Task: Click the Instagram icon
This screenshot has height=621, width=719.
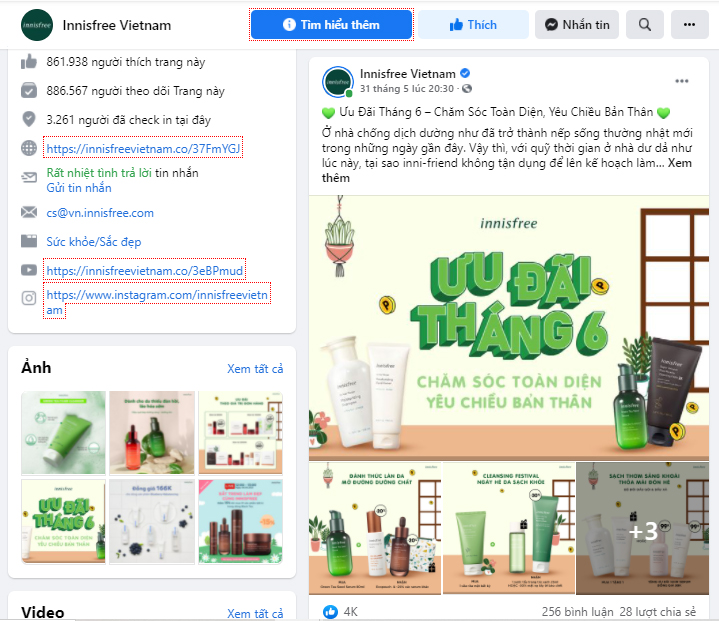Action: pos(29,298)
